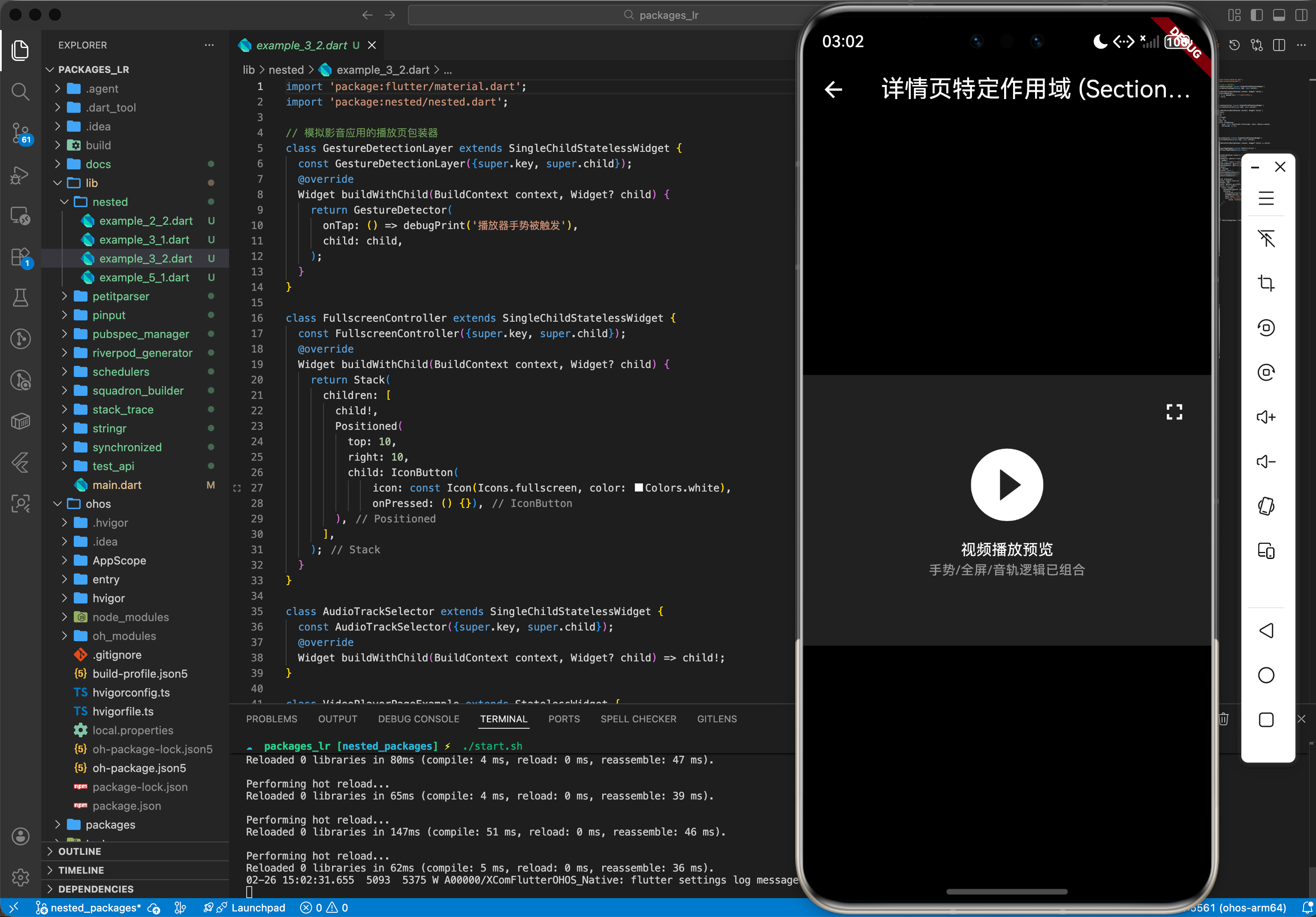1316x917 pixels.
Task: Toggle the secondary side bar layout button
Action: (x=1301, y=15)
